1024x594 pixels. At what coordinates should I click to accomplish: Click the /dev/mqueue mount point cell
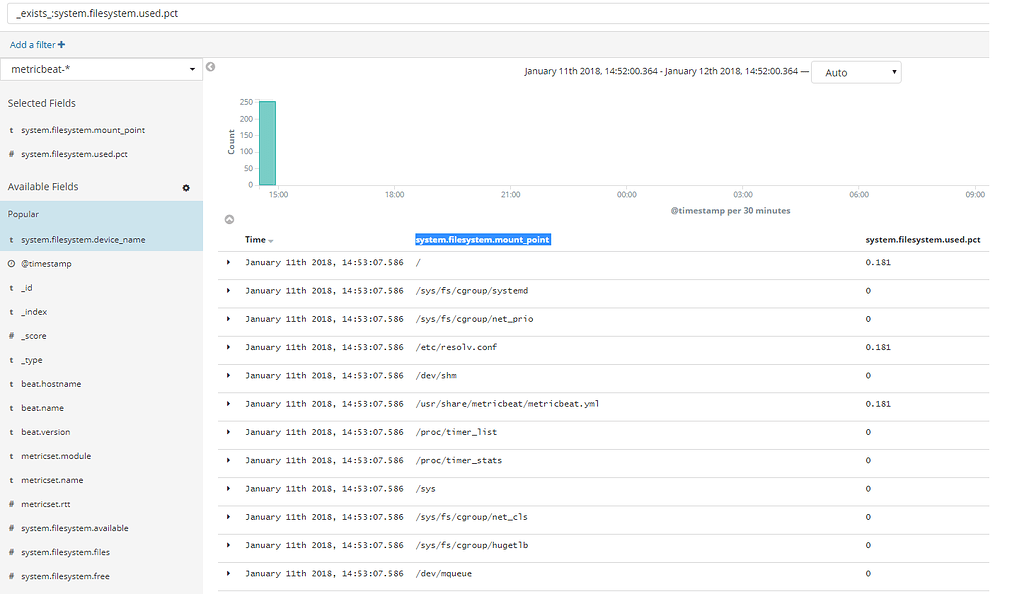tap(443, 574)
